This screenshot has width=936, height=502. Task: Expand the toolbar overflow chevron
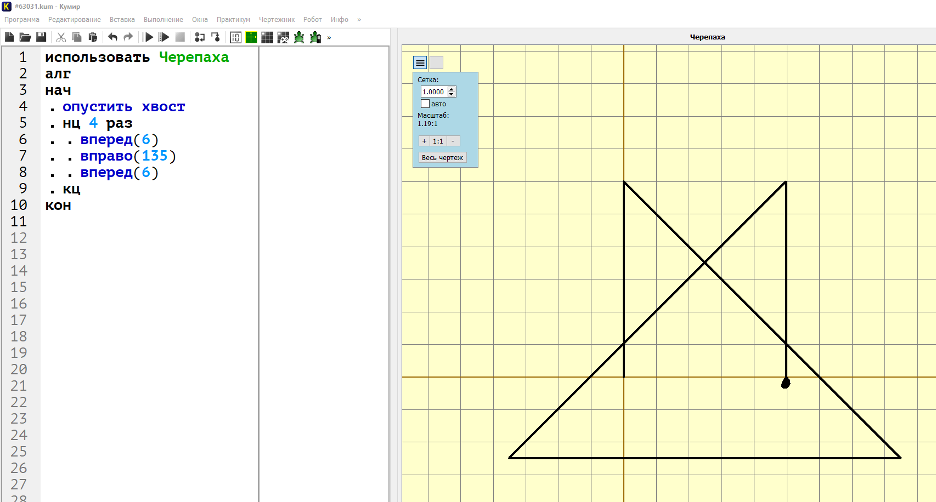(329, 38)
